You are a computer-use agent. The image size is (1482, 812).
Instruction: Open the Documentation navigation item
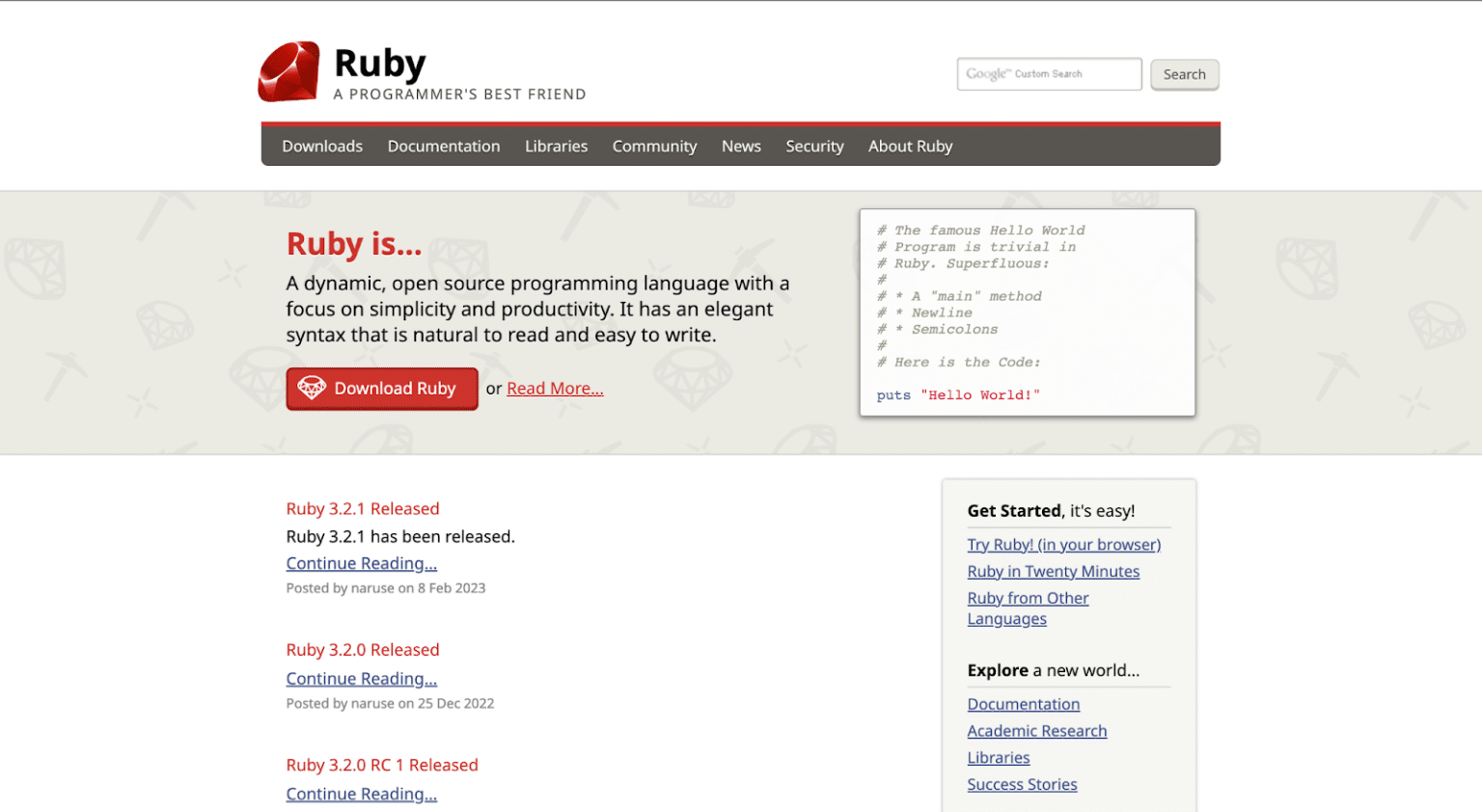444,146
